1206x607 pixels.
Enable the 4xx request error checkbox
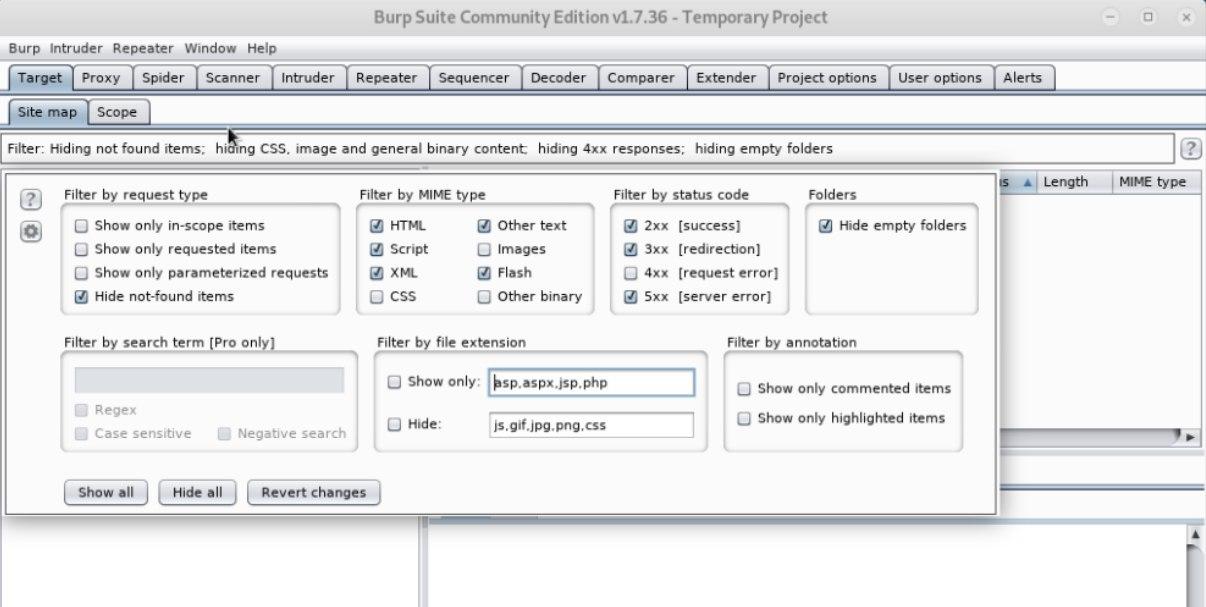click(631, 273)
